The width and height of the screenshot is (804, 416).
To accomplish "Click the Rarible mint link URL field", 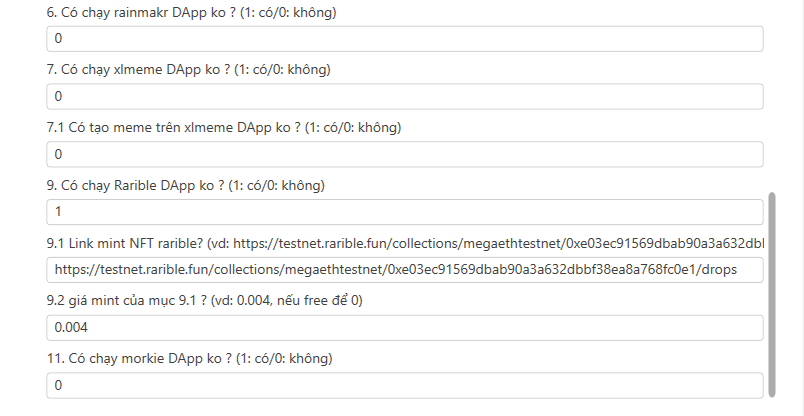I will click(405, 270).
